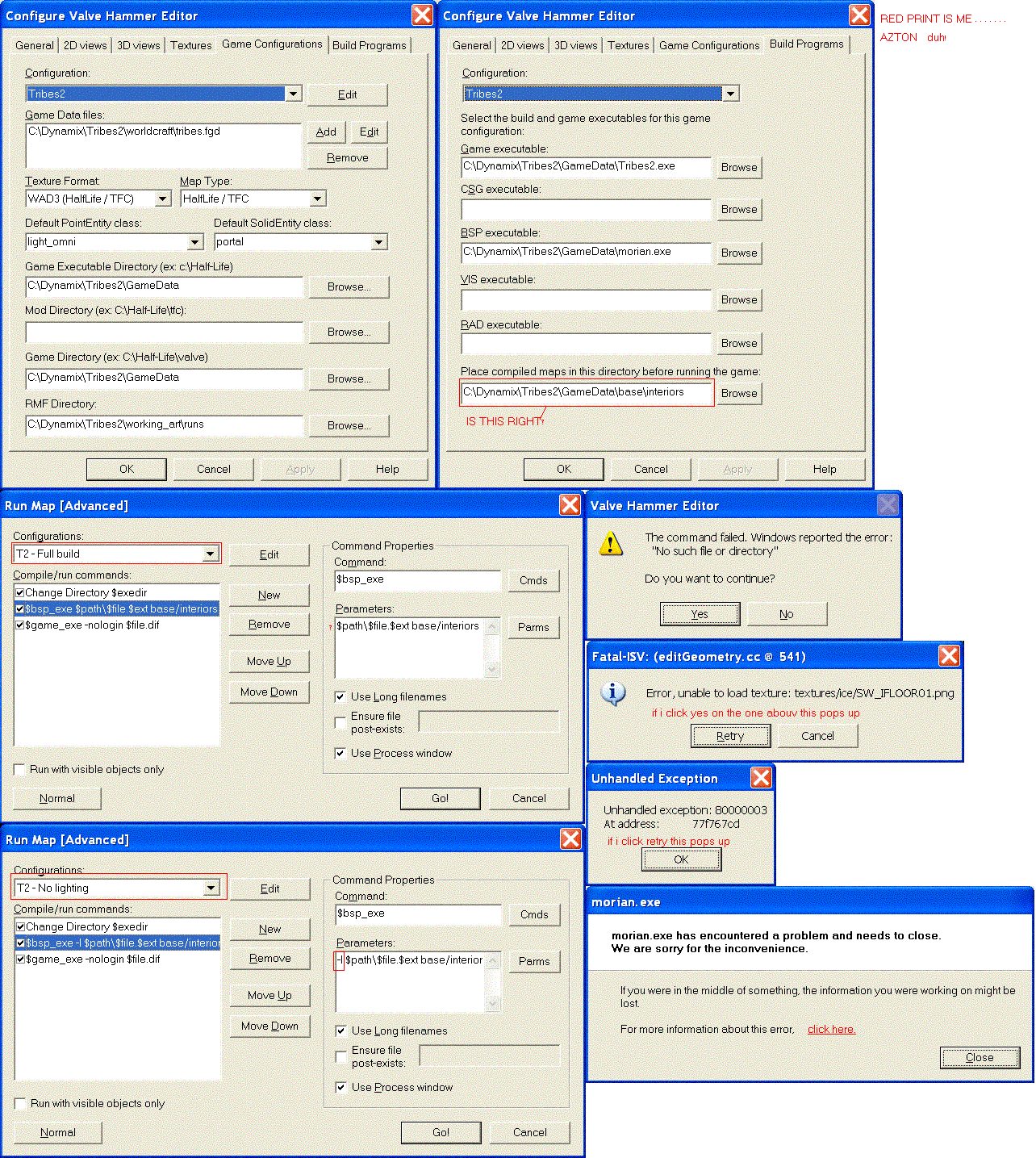Image resolution: width=1036 pixels, height=1158 pixels.
Task: Open 'click here' link in morian.exe dialog
Action: (831, 1029)
